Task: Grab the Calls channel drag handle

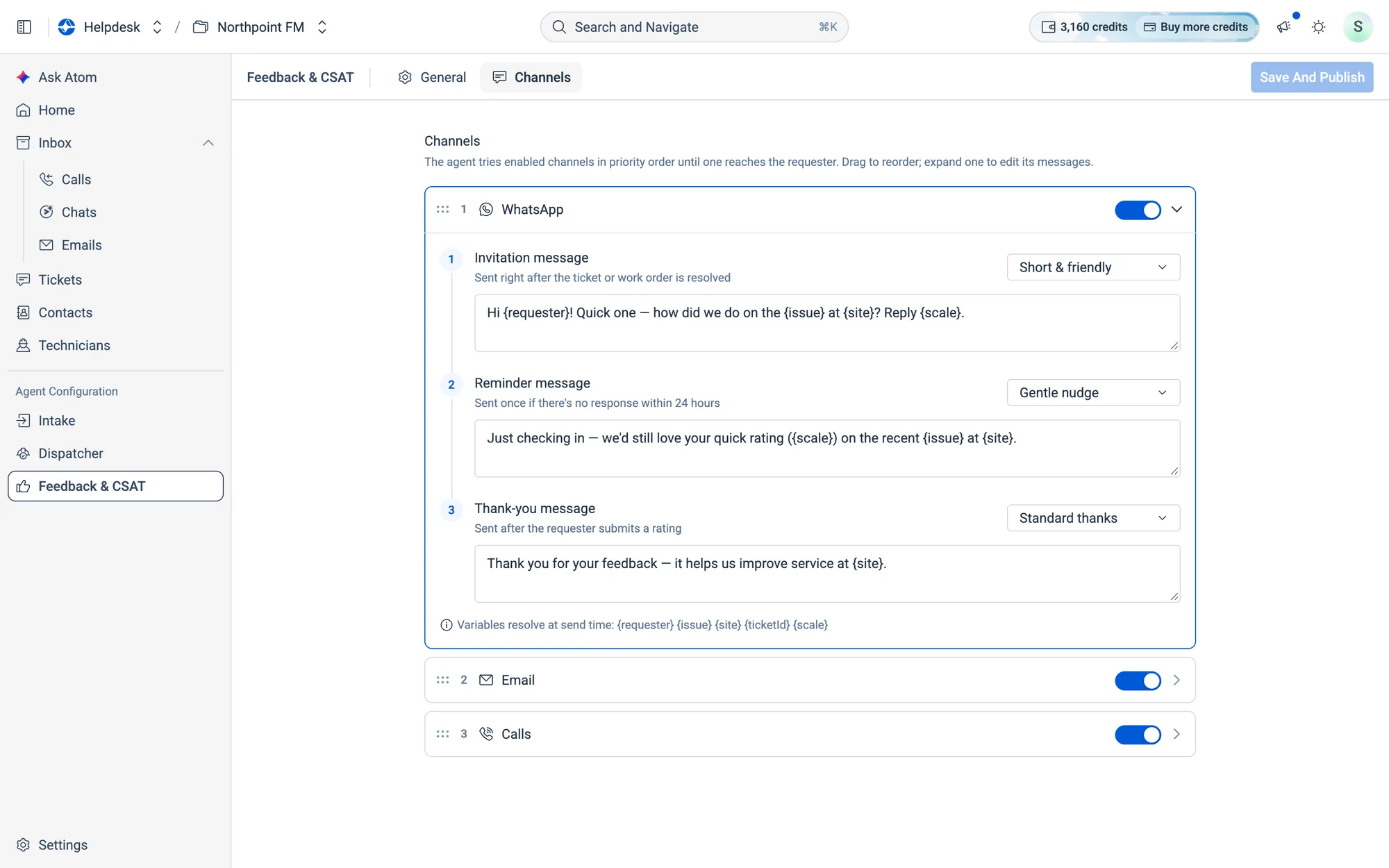Action: click(x=442, y=734)
